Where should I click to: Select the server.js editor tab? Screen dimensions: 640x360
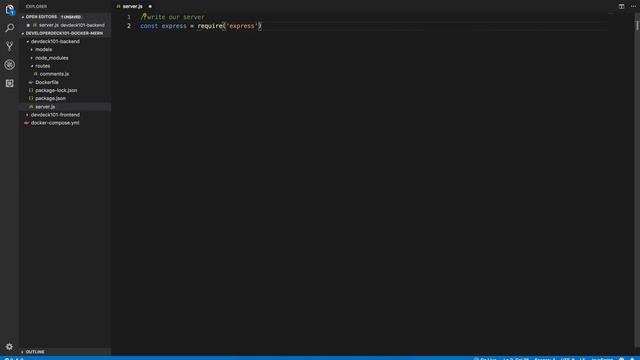click(132, 7)
